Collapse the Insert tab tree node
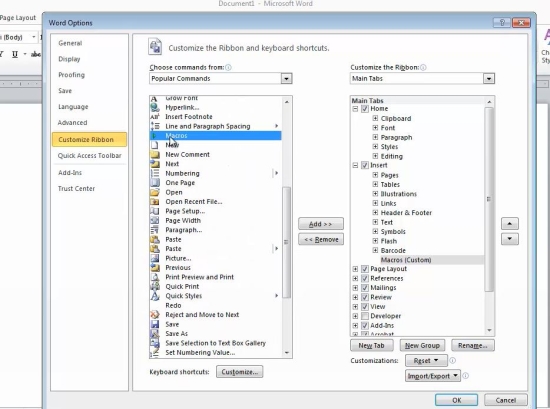The image size is (550, 409). pyautogui.click(x=355, y=165)
